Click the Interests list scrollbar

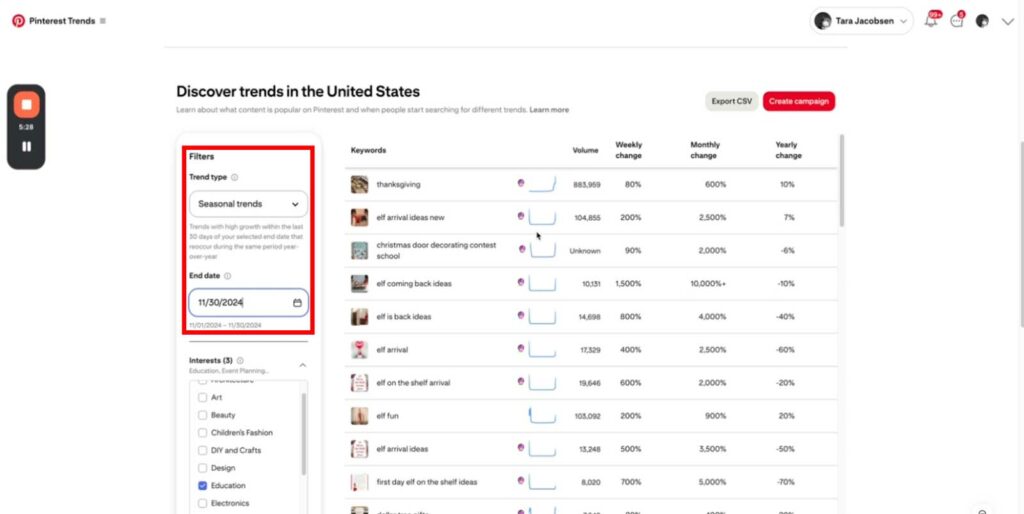pyautogui.click(x=303, y=434)
